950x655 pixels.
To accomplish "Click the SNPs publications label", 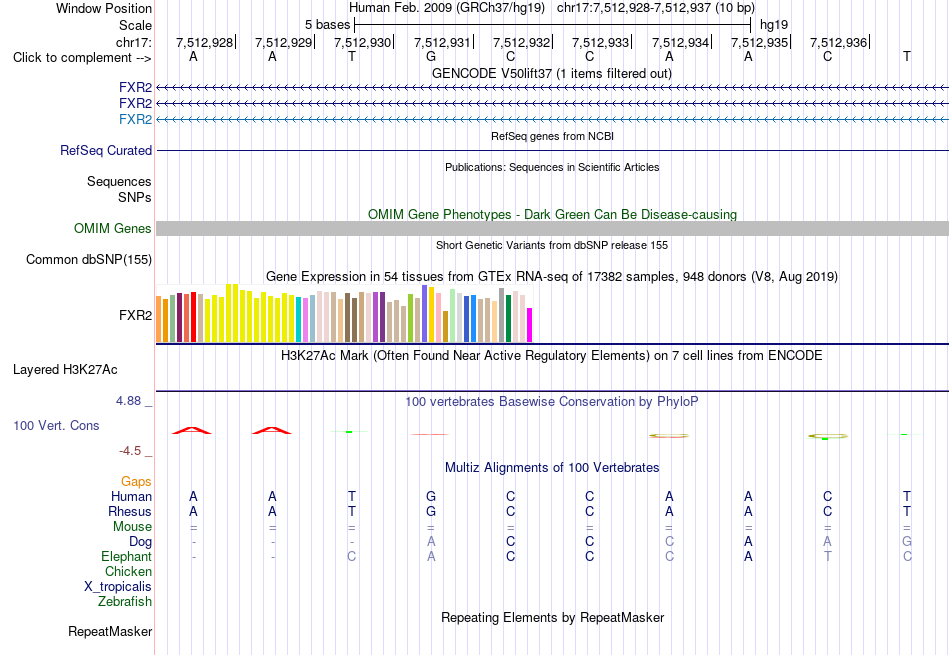I will click(x=135, y=198).
